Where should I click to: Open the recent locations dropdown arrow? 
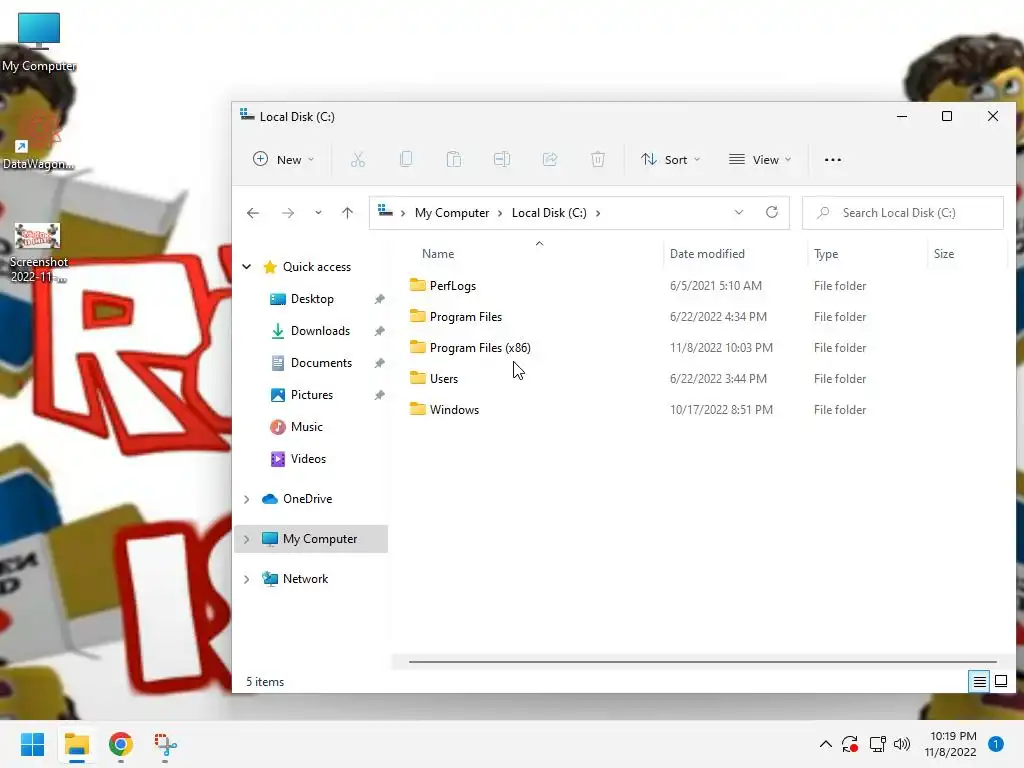click(318, 213)
